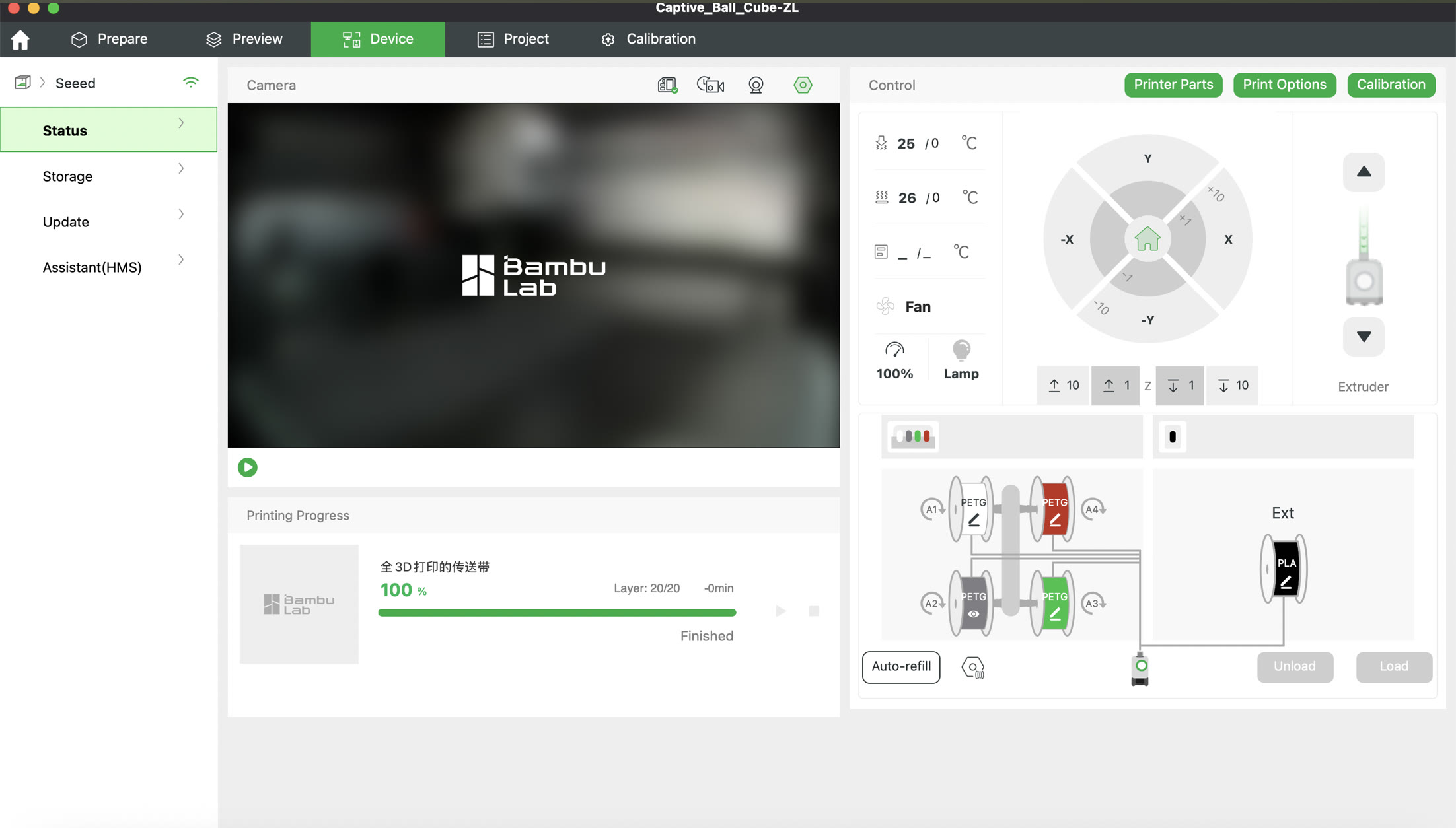Click the SD card status icon
This screenshot has width=1456, height=828.
[x=667, y=85]
